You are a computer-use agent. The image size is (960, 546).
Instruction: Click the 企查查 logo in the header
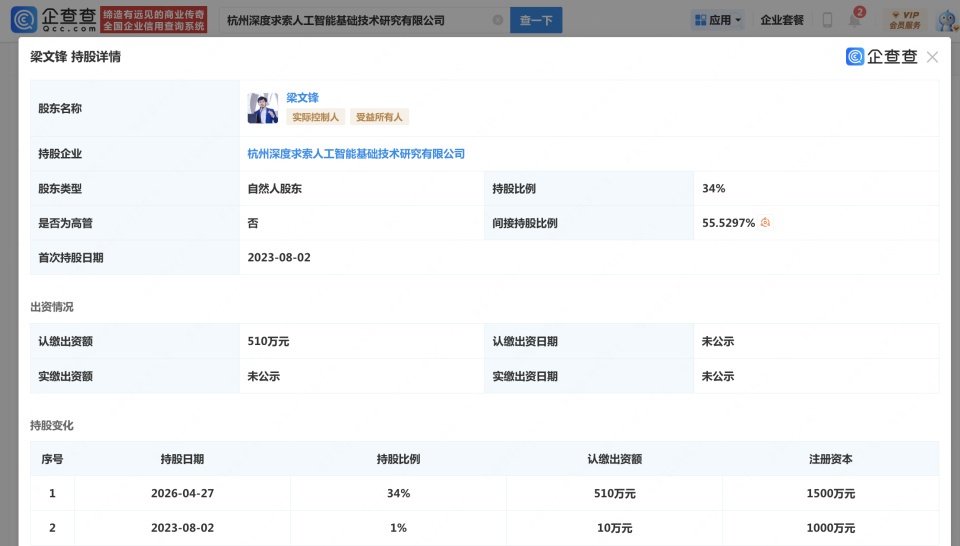[55, 20]
